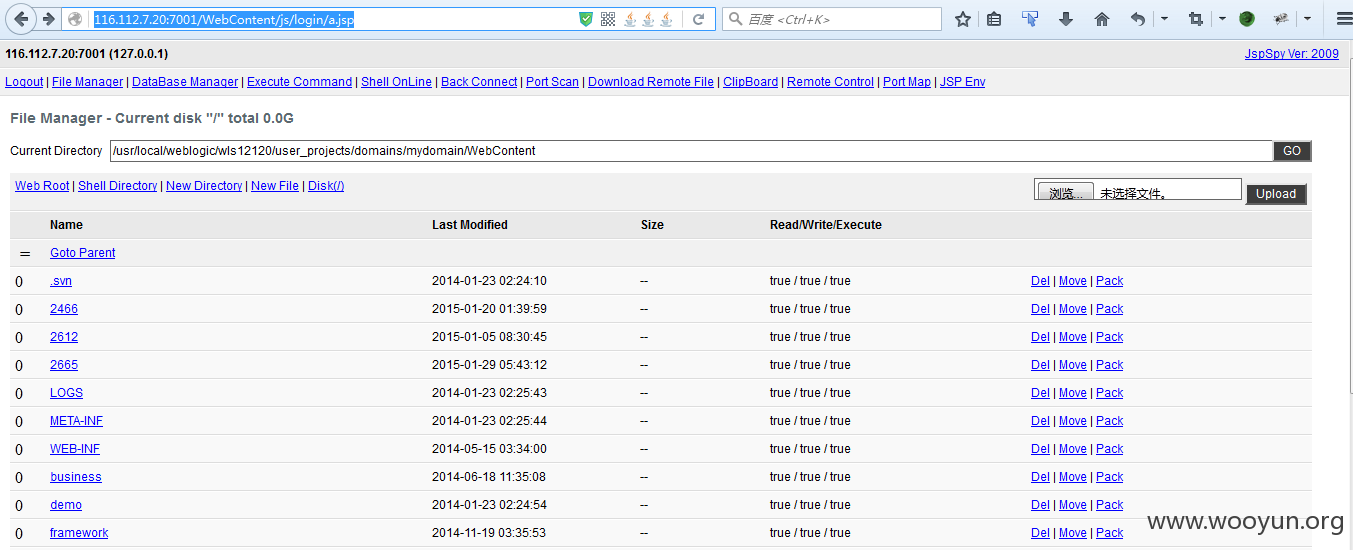The height and width of the screenshot is (550, 1353).
Task: Click the Read/Write/Execute column header
Action: 826,225
